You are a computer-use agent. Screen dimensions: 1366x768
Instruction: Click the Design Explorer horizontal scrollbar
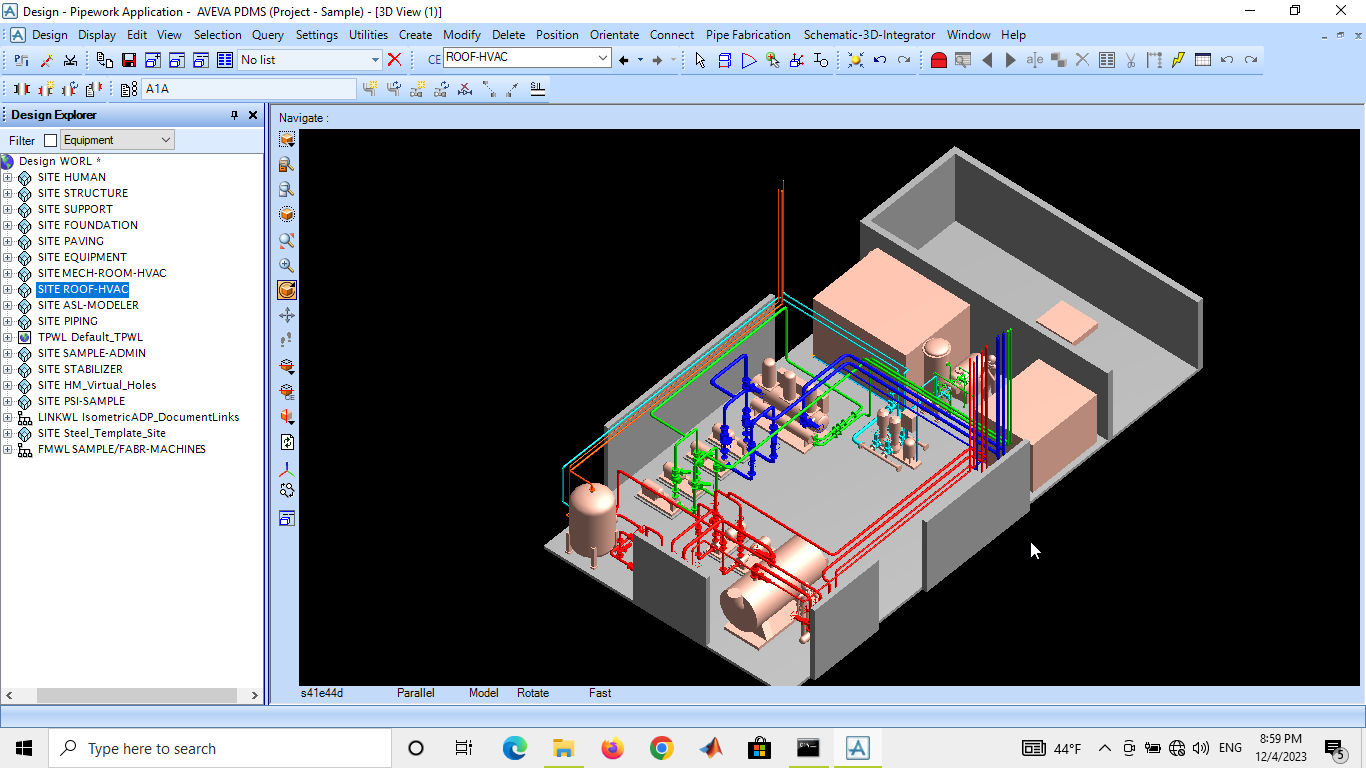[x=137, y=695]
